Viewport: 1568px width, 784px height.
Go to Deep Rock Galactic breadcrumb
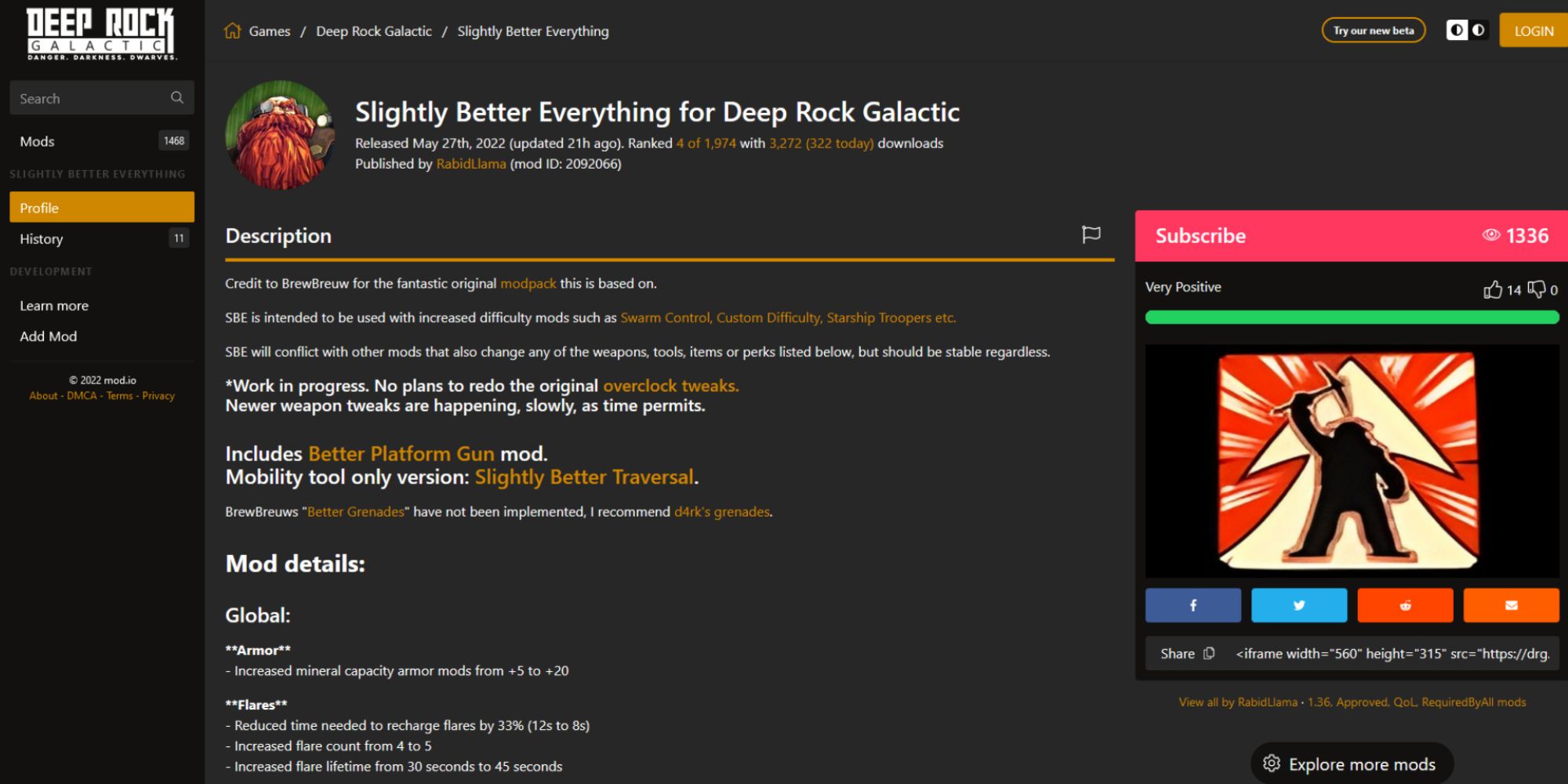pyautogui.click(x=374, y=31)
